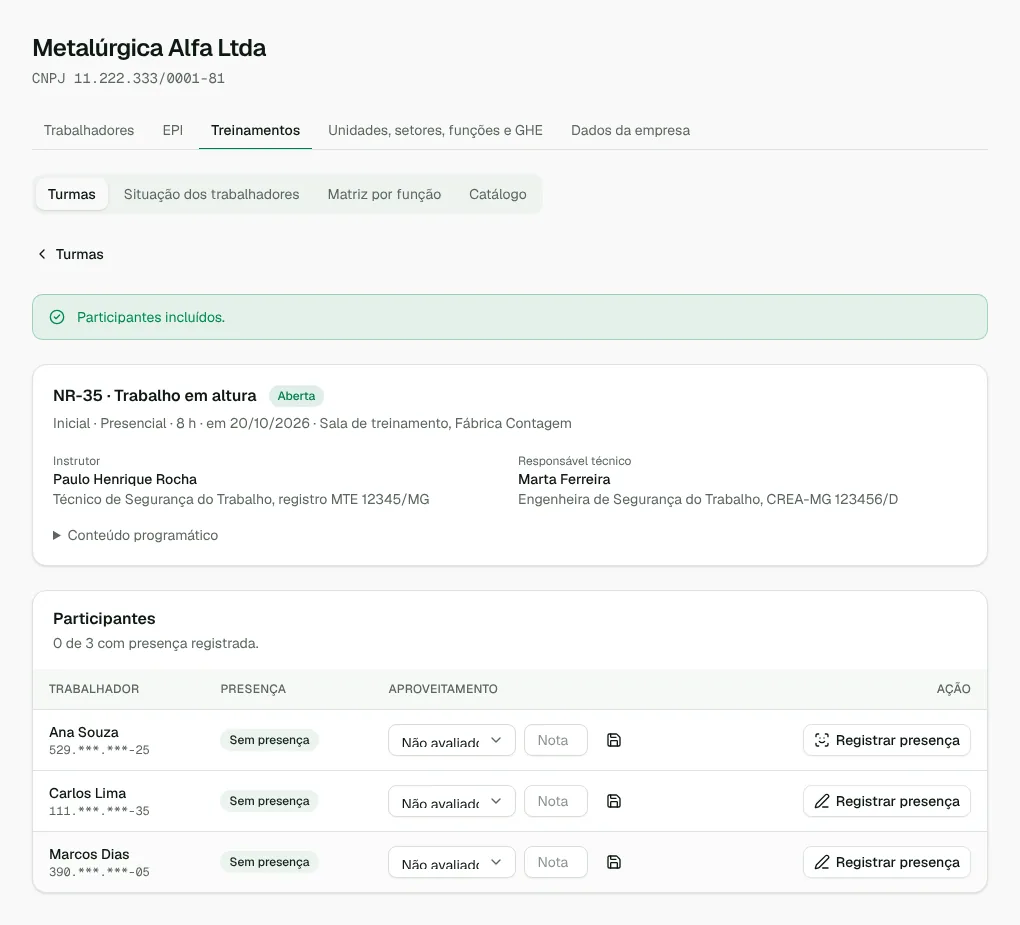Click the '0 de 3 com presença registrada' text
The width and height of the screenshot is (1020, 925).
pos(156,643)
